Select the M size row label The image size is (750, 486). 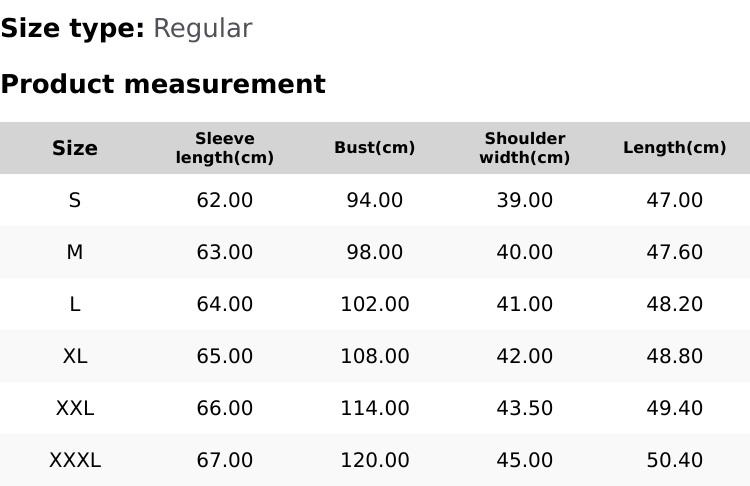pos(75,252)
